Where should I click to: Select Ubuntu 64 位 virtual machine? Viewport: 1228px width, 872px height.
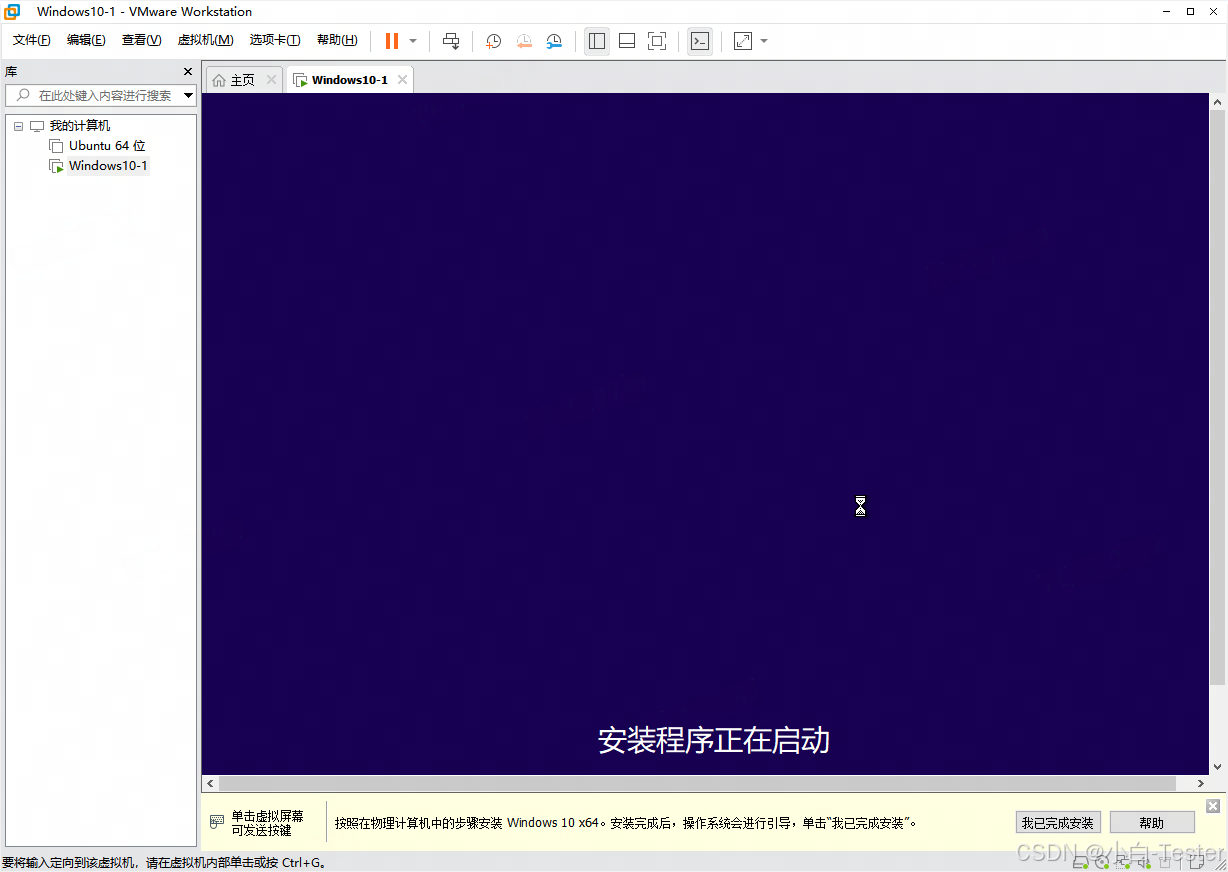coord(107,146)
